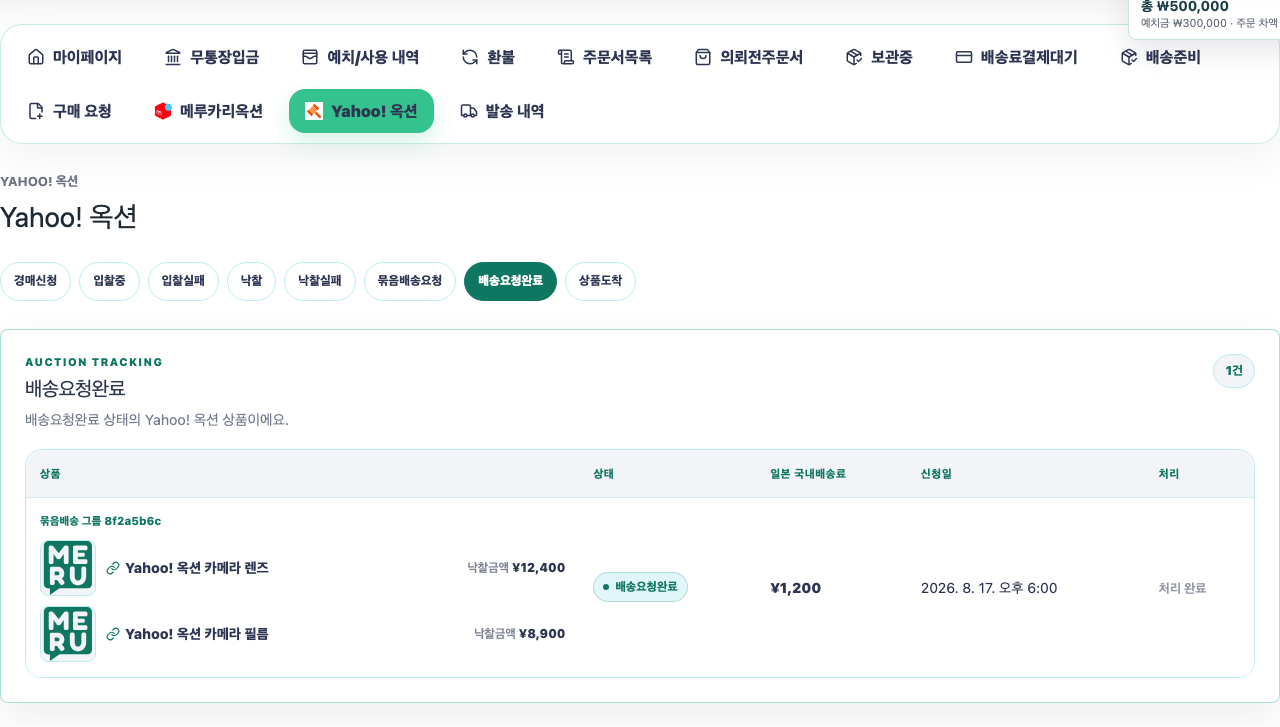Switch to the 입찰실패 filter tab
This screenshot has width=1280, height=727.
tap(183, 281)
